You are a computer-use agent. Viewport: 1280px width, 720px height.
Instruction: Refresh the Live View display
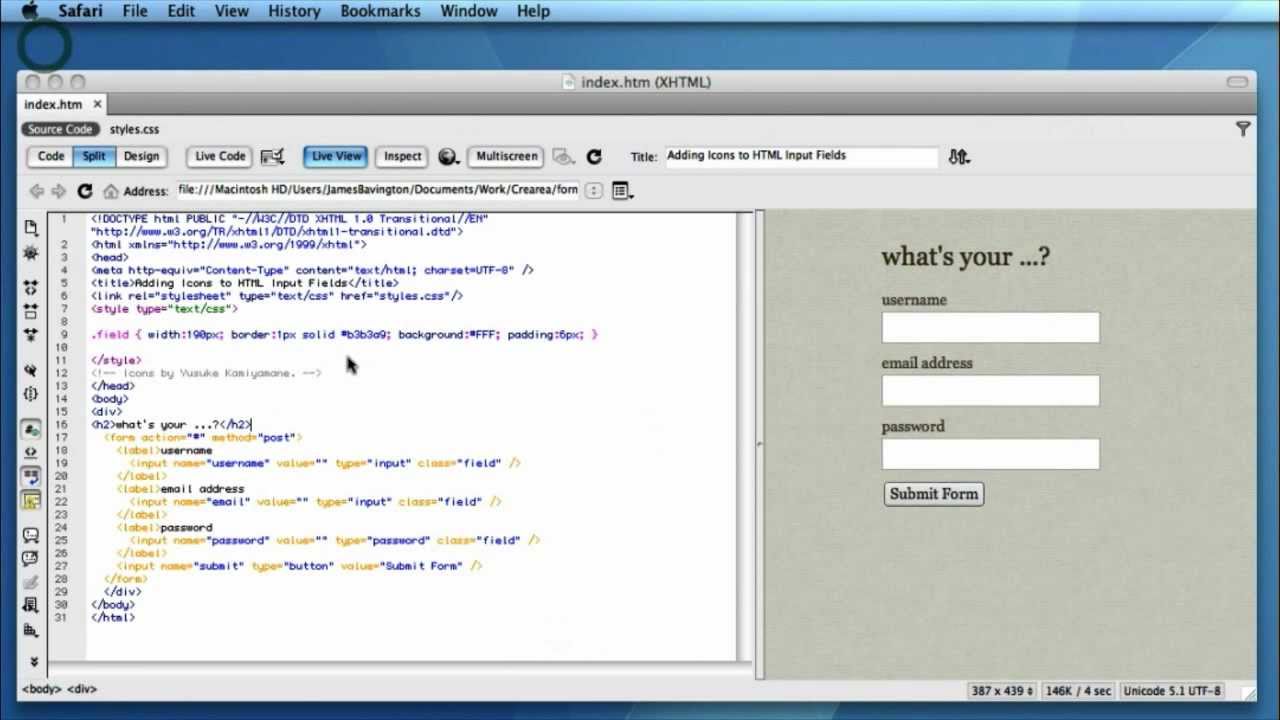click(x=595, y=156)
